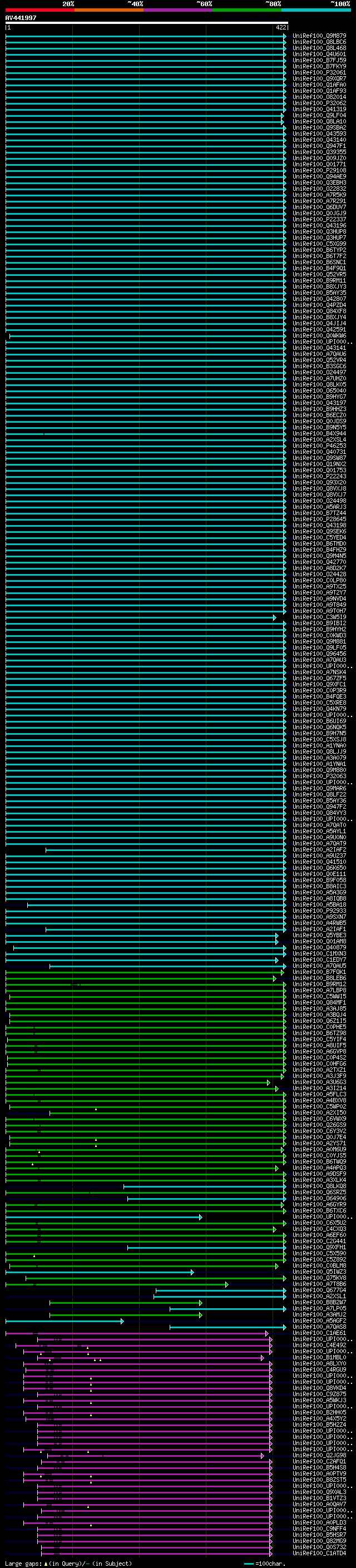Open hit UniRef100_B9RM11
356x1568 pixels.
click(319, 280)
